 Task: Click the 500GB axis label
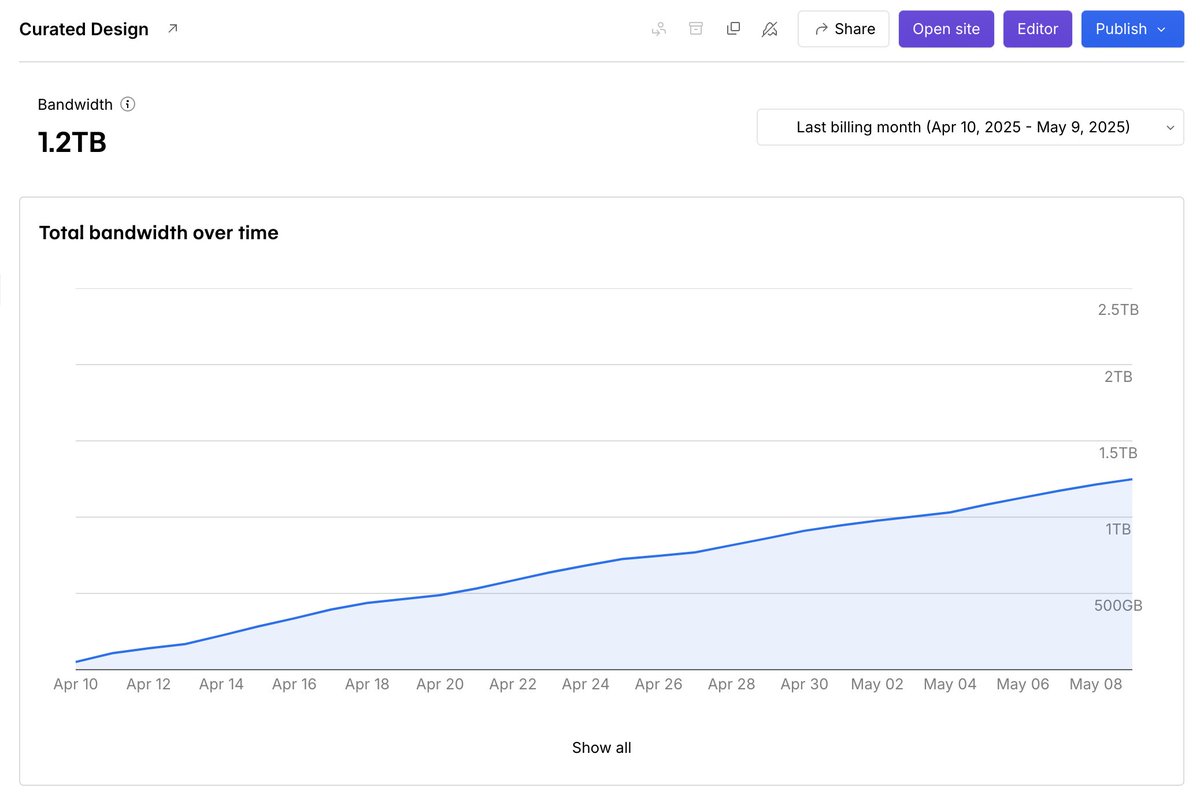pyautogui.click(x=1118, y=606)
